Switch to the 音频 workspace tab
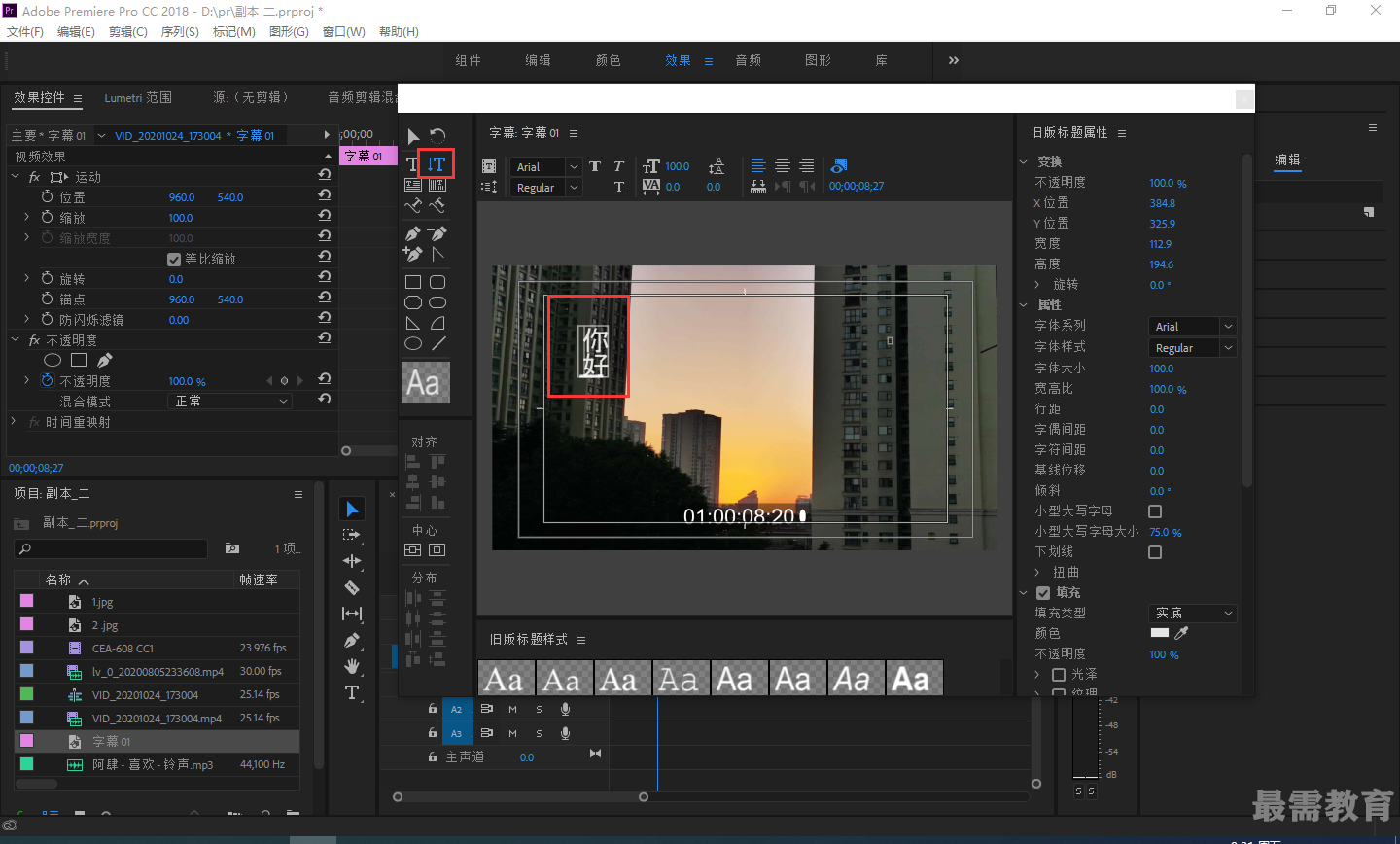The width and height of the screenshot is (1400, 844). [748, 60]
